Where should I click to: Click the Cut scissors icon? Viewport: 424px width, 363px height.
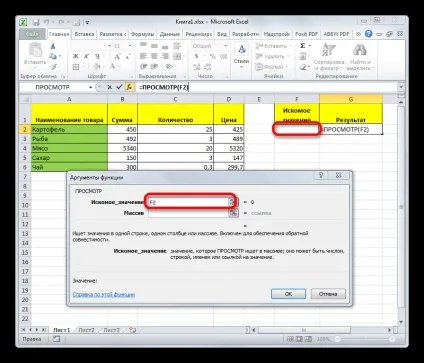click(53, 46)
